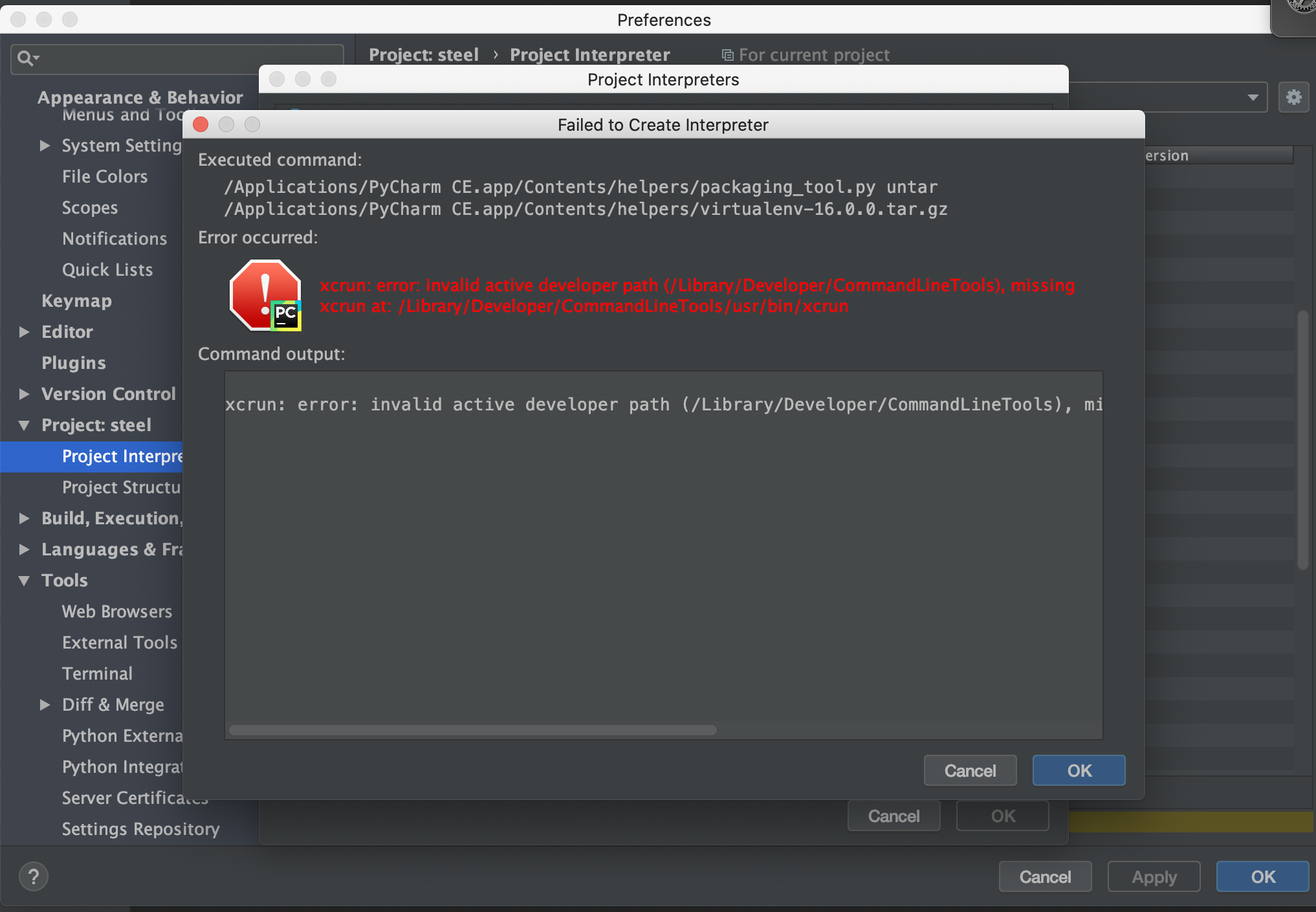
Task: Click the red PyCharm error icon
Action: (x=265, y=295)
